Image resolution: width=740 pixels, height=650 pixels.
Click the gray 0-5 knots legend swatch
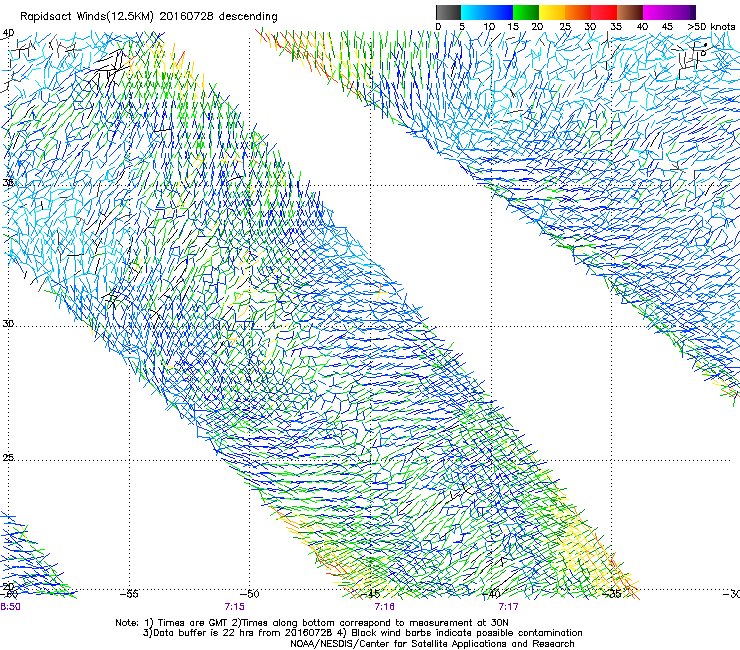tap(448, 12)
